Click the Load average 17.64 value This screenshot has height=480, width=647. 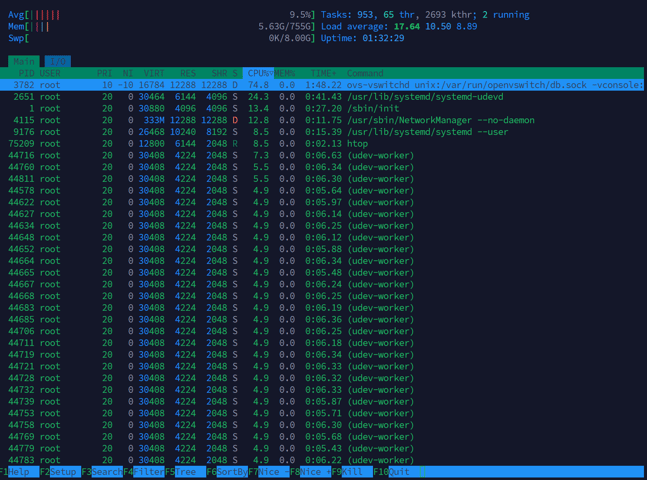coord(406,26)
